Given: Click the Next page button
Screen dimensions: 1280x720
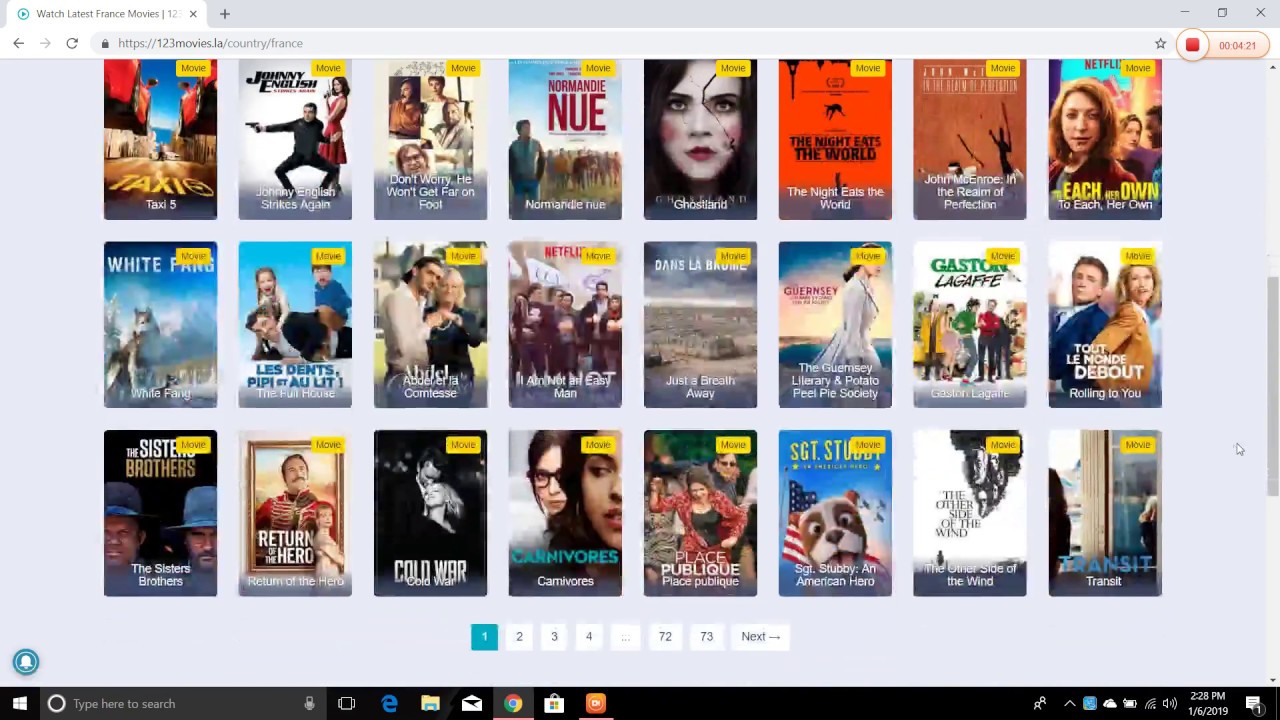Looking at the screenshot, I should tap(761, 637).
